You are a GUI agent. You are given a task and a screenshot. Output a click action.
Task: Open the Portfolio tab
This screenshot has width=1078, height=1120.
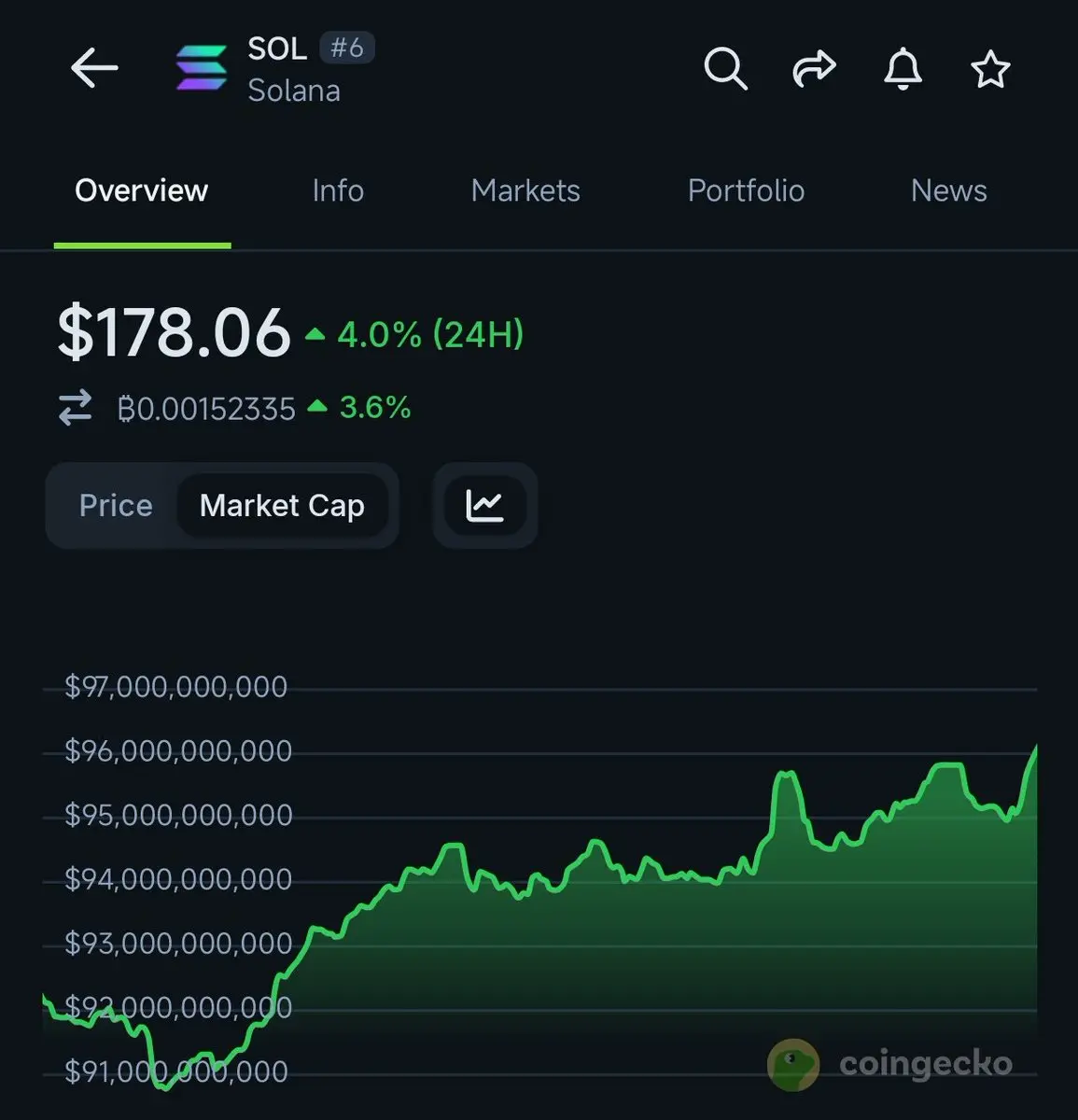point(746,191)
